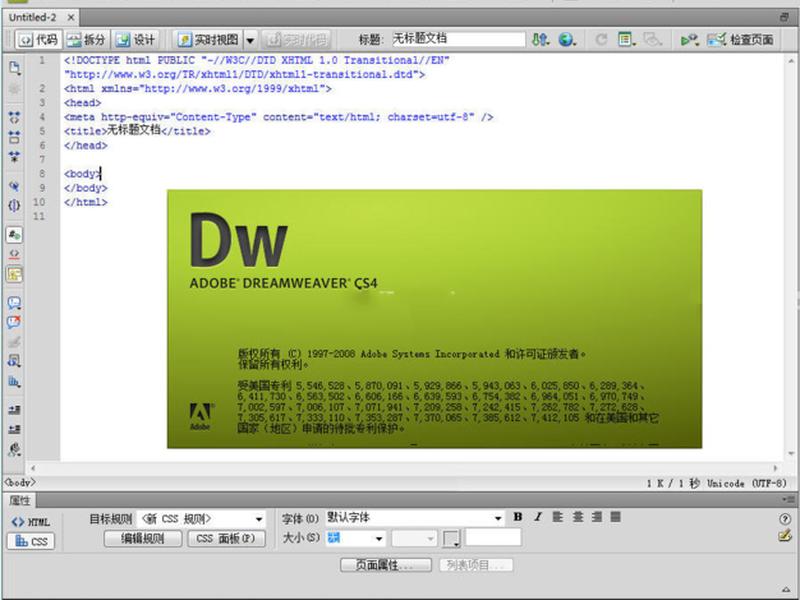Apply Comment icon in coding toolbar
Image resolution: width=800 pixels, height=600 pixels.
14,303
